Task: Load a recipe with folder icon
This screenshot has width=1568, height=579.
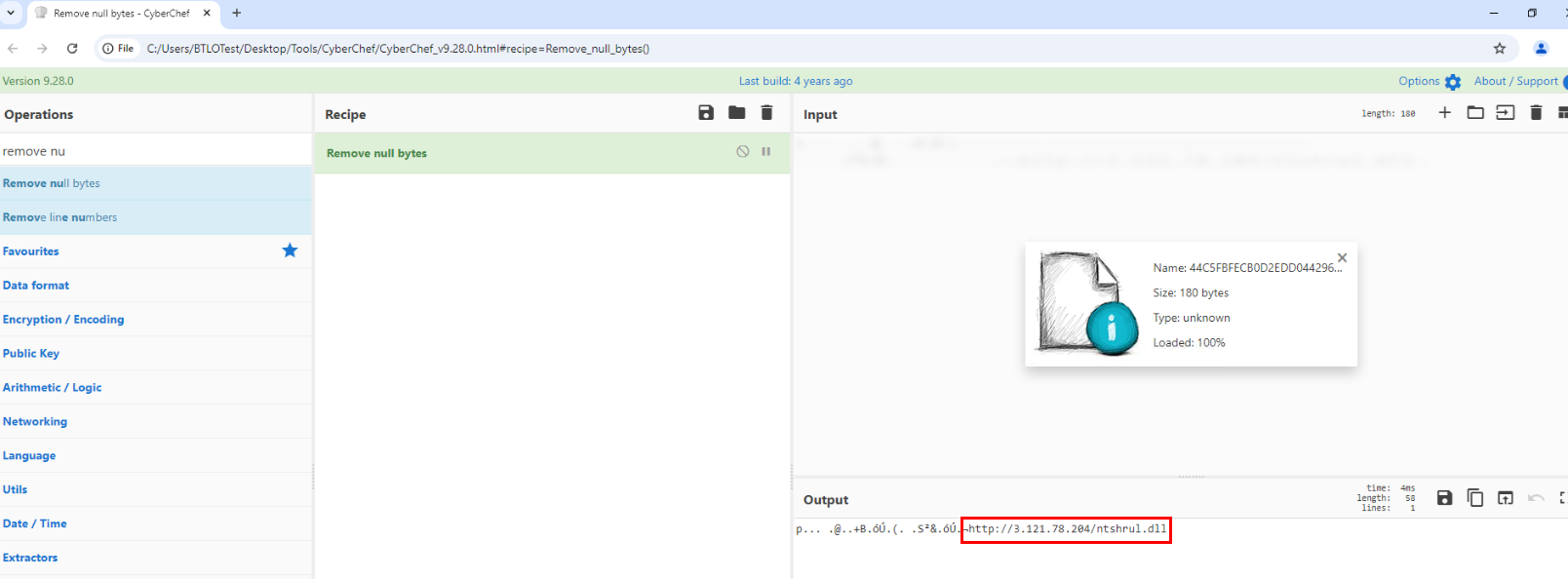Action: [x=737, y=113]
